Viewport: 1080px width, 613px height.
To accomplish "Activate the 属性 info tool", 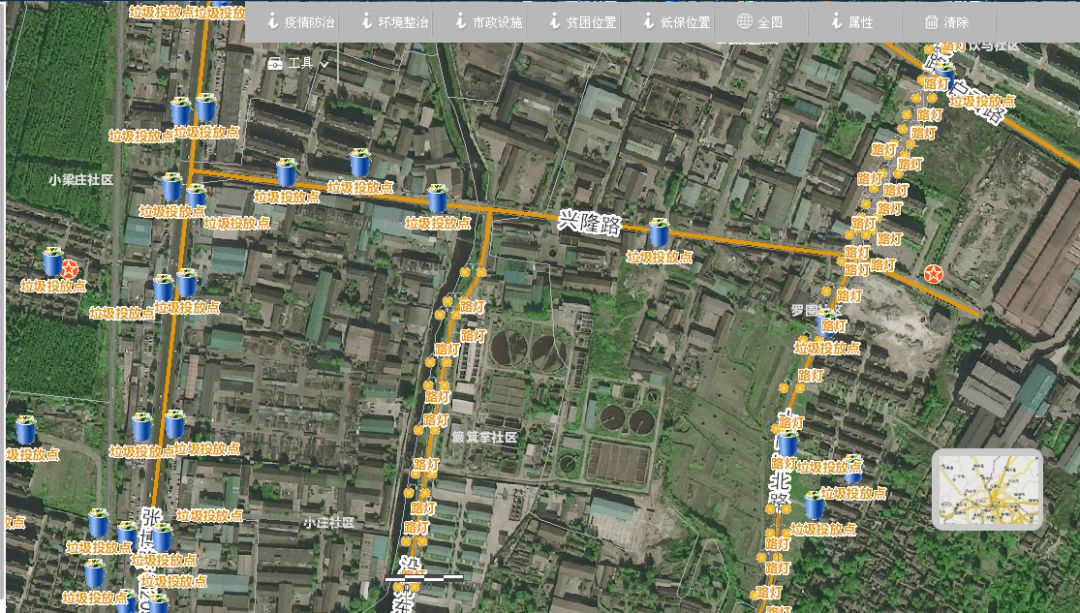I will click(850, 22).
